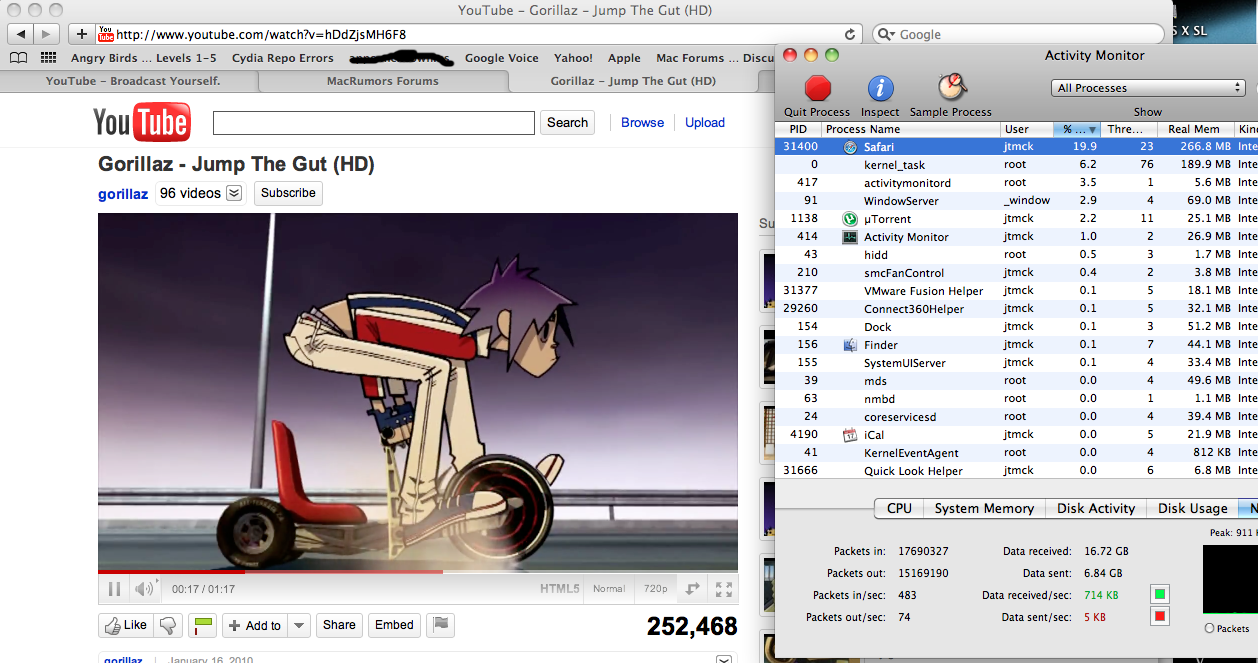Subscribe to the gorillaz channel
The height and width of the screenshot is (663, 1258).
coord(288,193)
